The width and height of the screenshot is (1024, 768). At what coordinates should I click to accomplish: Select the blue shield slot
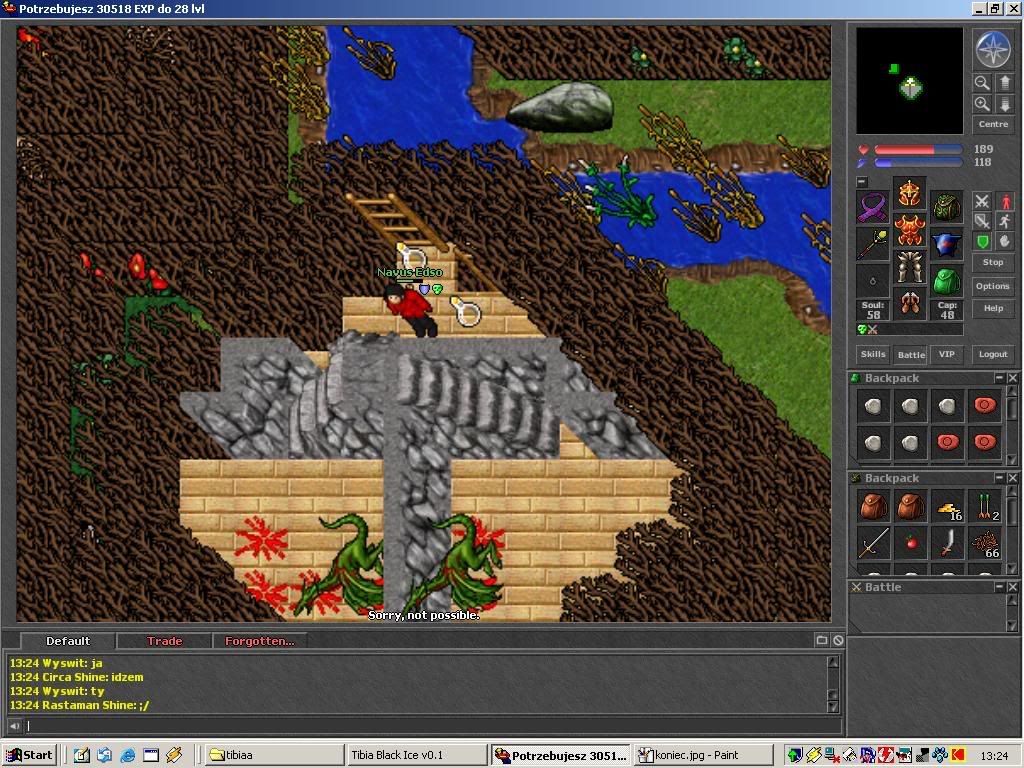point(947,244)
